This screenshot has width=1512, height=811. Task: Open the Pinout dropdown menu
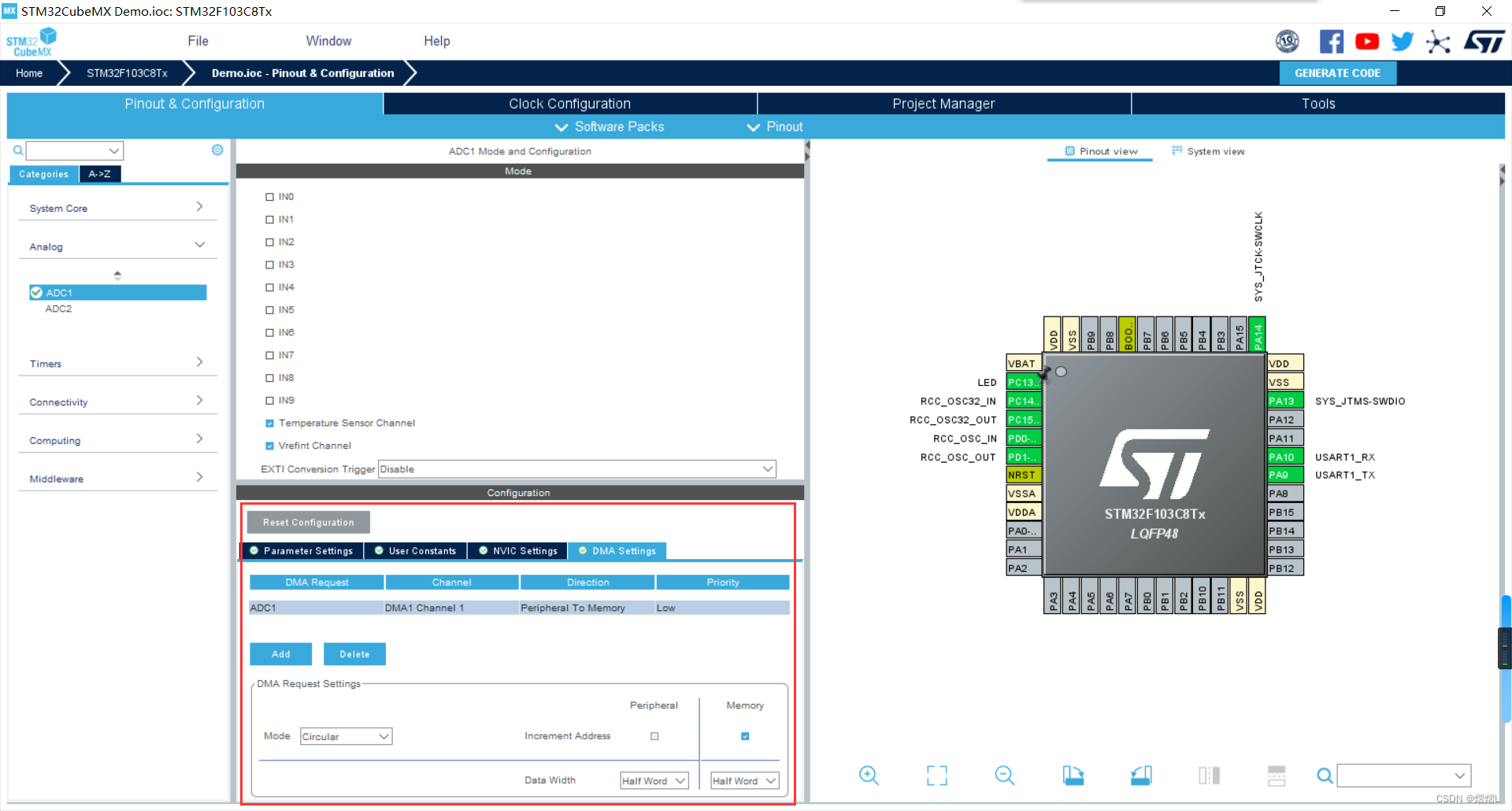[775, 127]
